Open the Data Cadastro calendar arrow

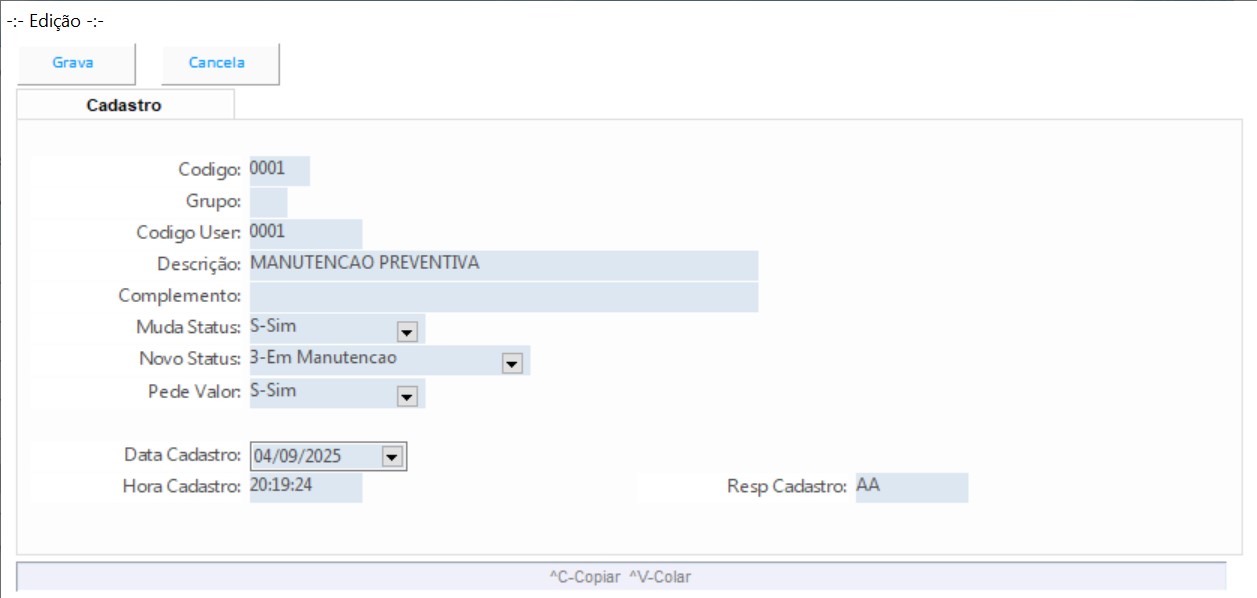[391, 457]
